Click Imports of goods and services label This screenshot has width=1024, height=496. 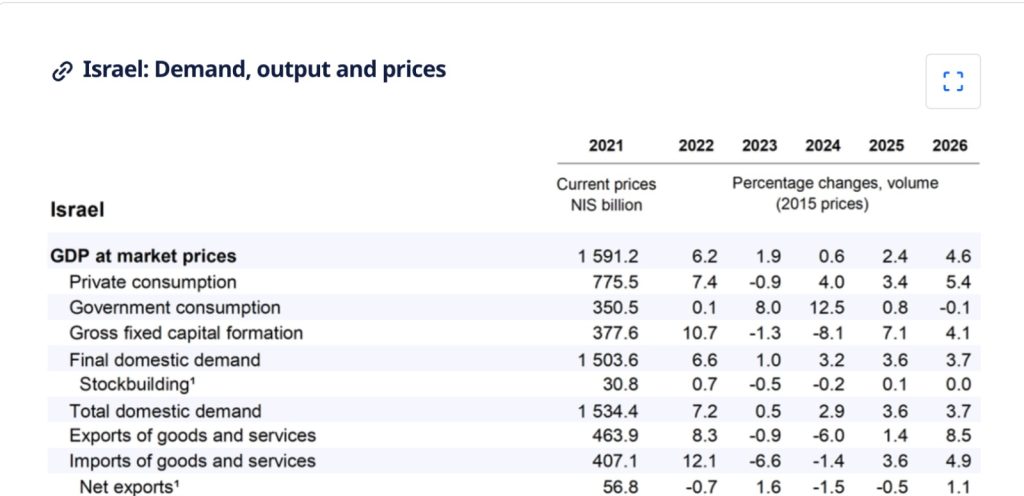coord(192,462)
